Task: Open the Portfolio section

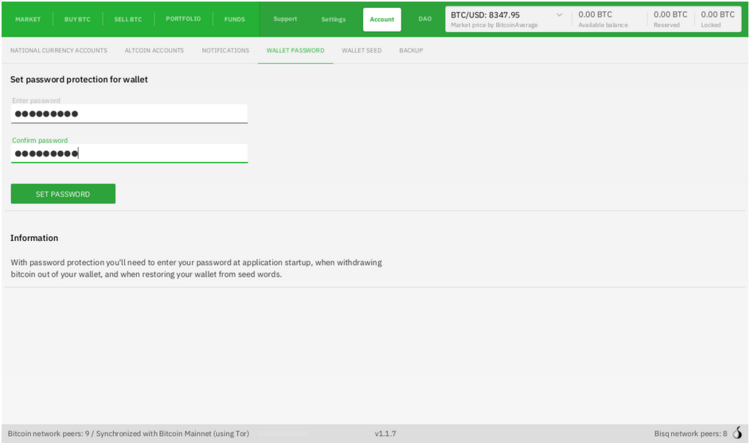Action: (x=183, y=19)
